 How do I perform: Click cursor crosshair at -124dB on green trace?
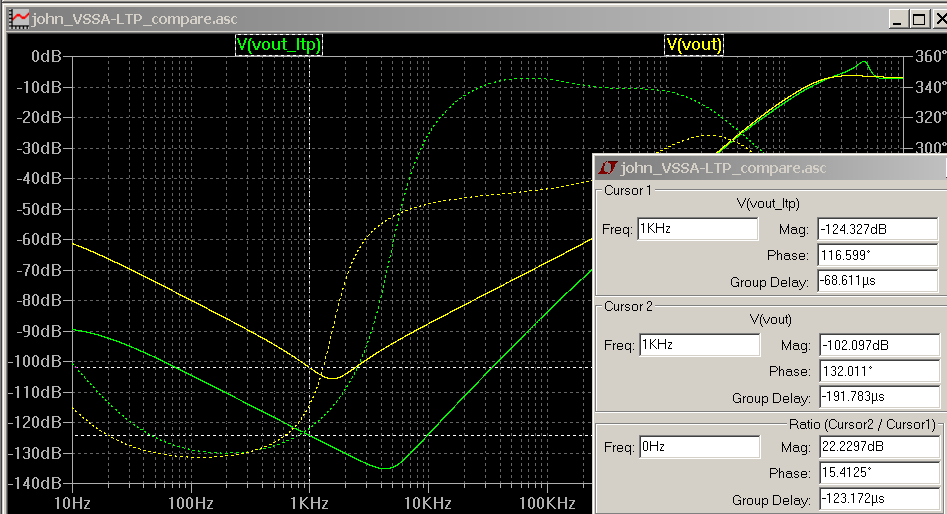pyautogui.click(x=310, y=435)
